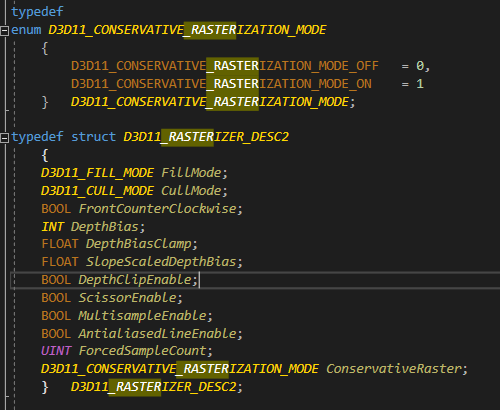Collapse the enum D3D11_CONSERVATIVE_RASTERIZATION_MODE block
500x410 pixels.
click(4, 31)
